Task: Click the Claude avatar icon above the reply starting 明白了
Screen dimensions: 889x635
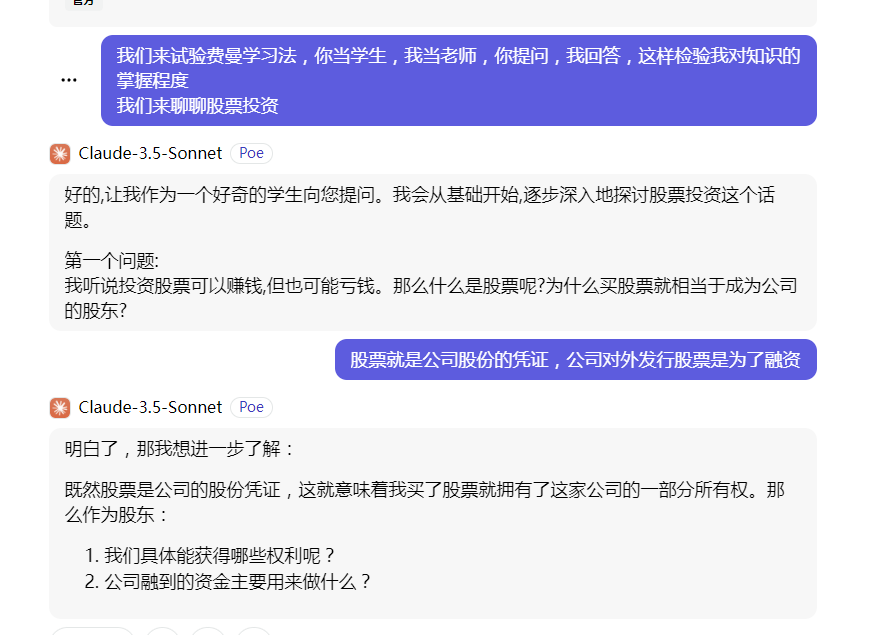Action: 60,408
